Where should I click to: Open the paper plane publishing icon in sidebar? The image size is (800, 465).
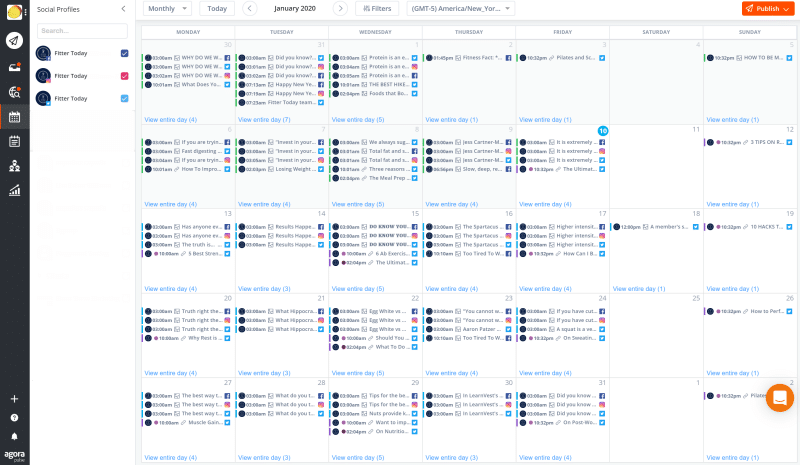tap(14, 41)
